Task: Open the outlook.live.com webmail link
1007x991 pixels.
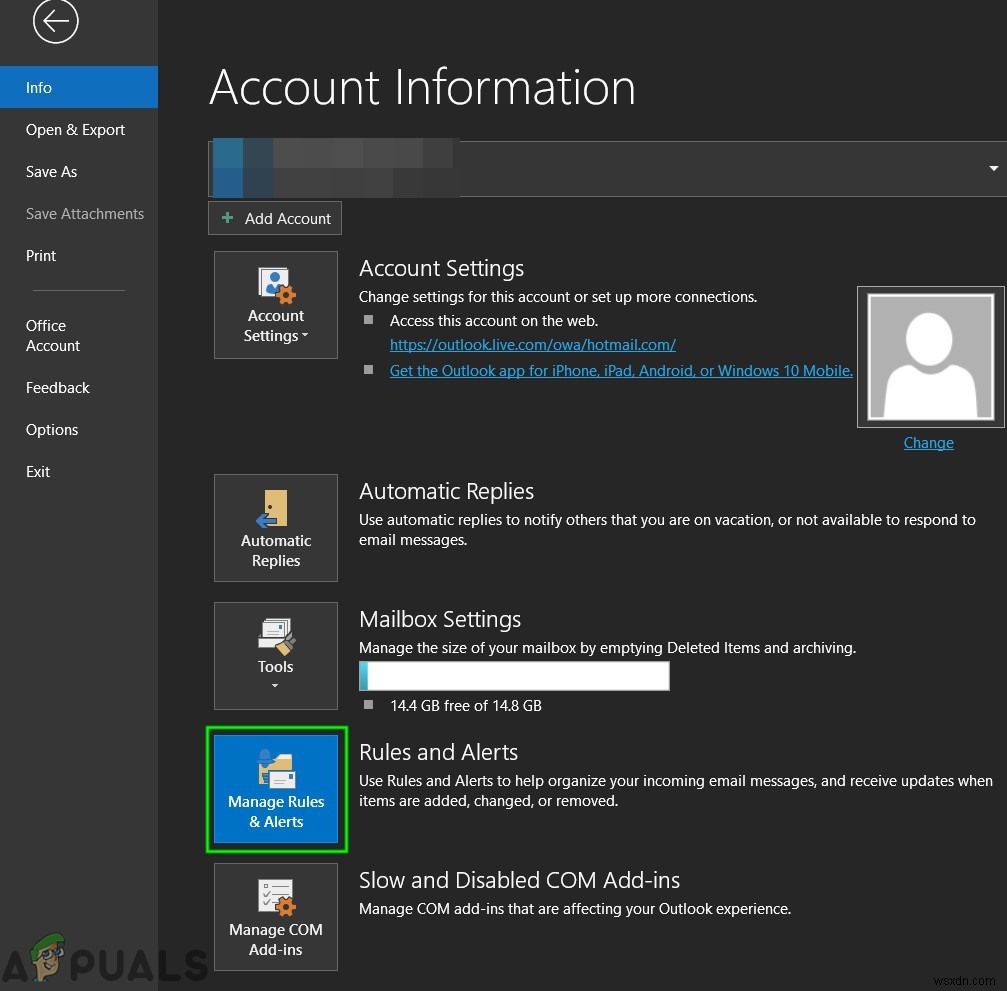Action: (x=532, y=345)
